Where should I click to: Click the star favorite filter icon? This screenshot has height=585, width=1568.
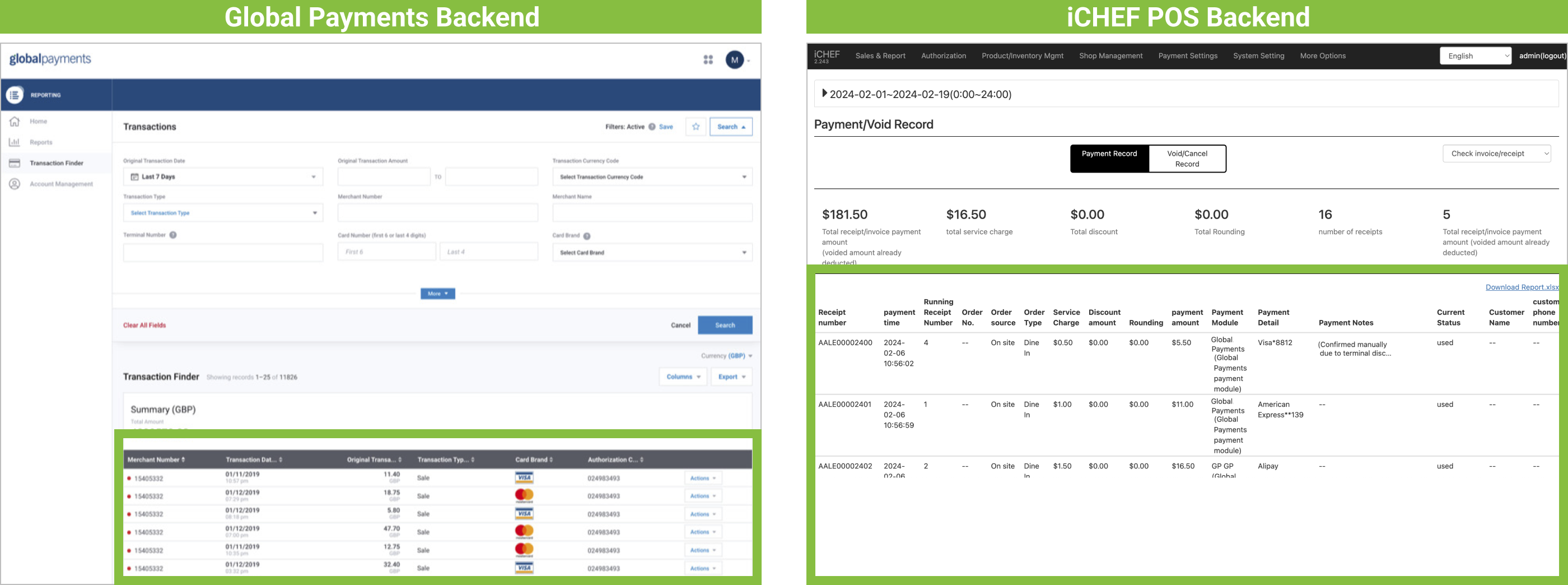(x=696, y=127)
